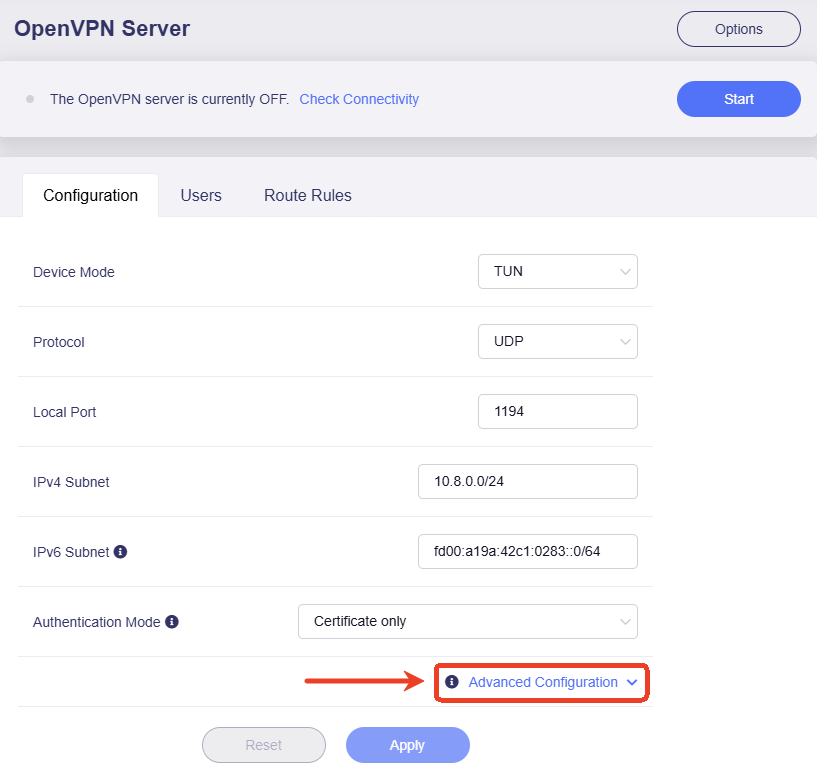This screenshot has height=780, width=817.
Task: Switch to the Route Rules tab
Action: click(308, 195)
